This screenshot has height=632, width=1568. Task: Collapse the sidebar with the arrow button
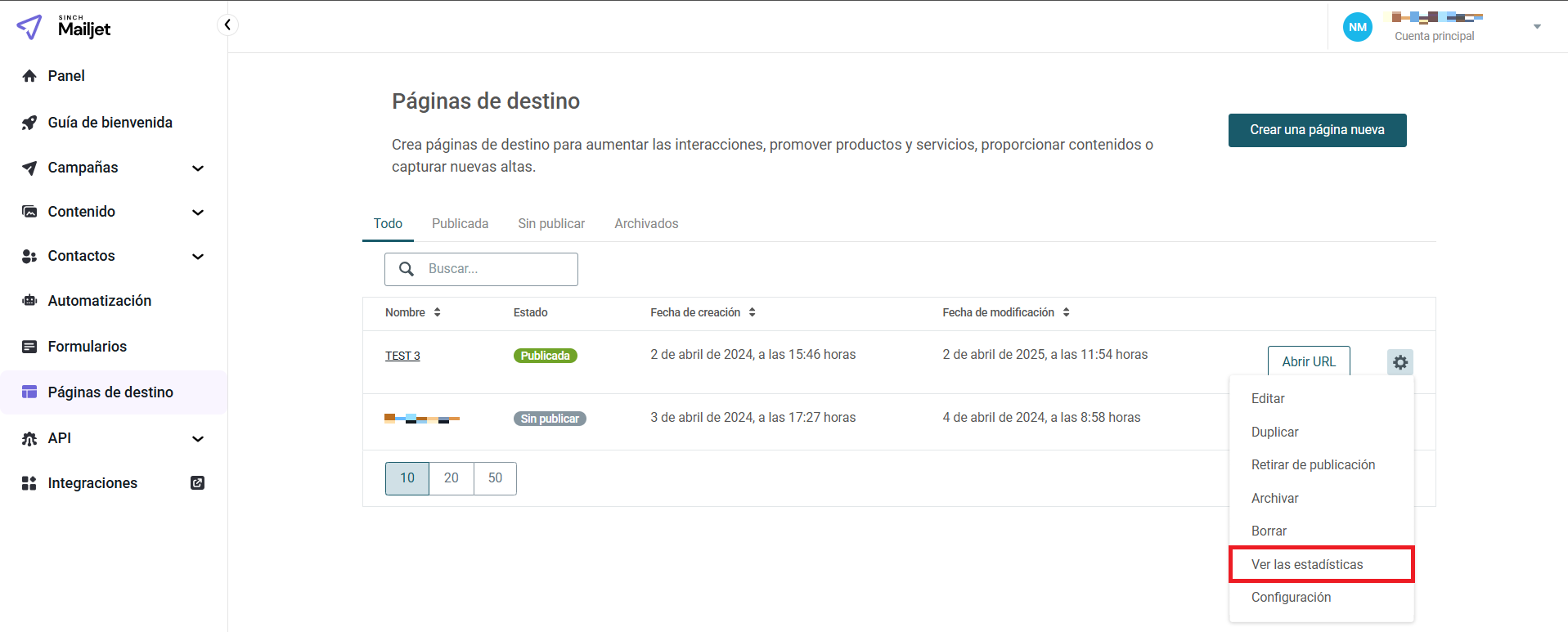(227, 25)
